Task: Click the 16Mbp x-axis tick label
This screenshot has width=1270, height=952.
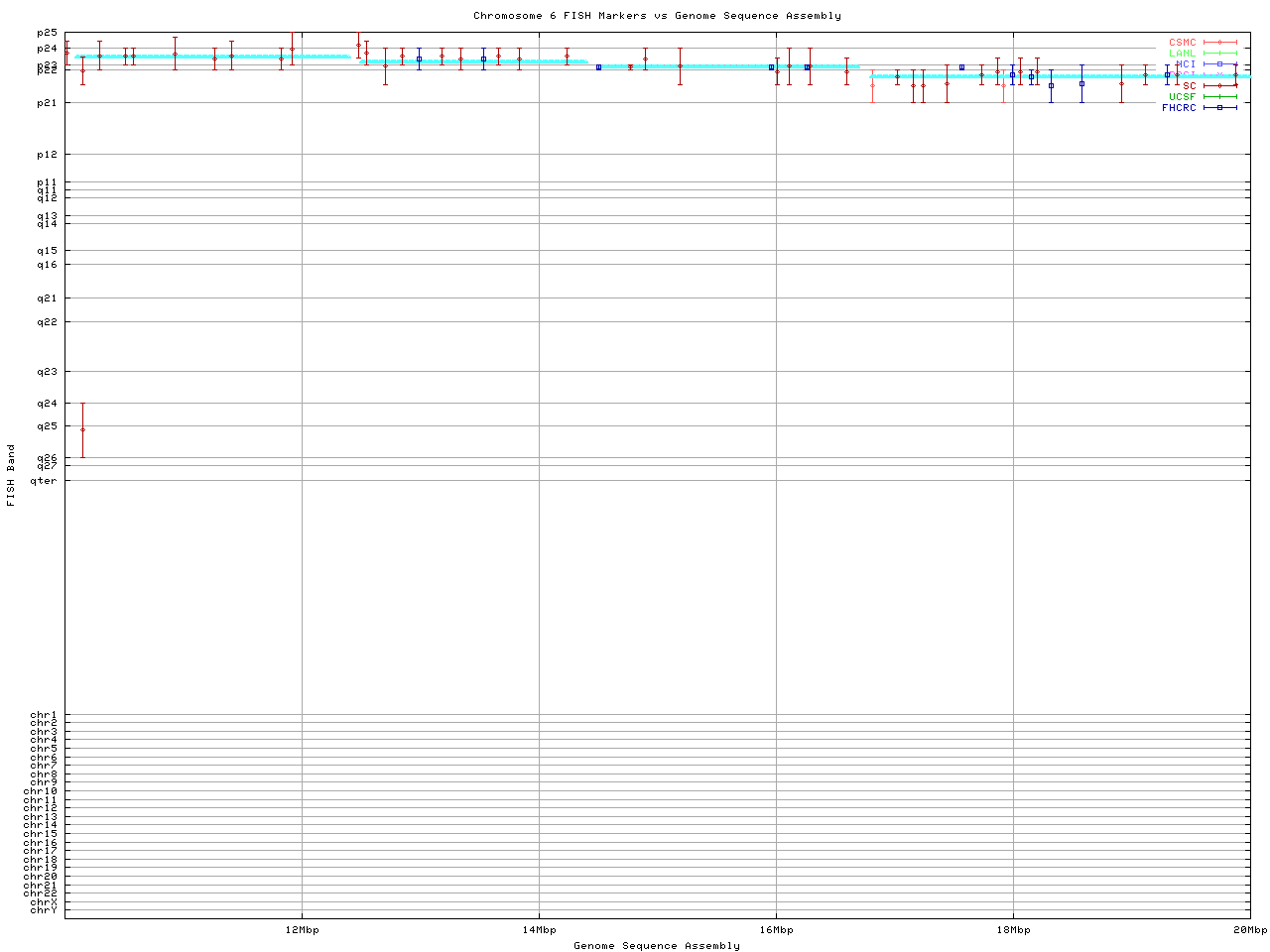Action: tap(776, 930)
